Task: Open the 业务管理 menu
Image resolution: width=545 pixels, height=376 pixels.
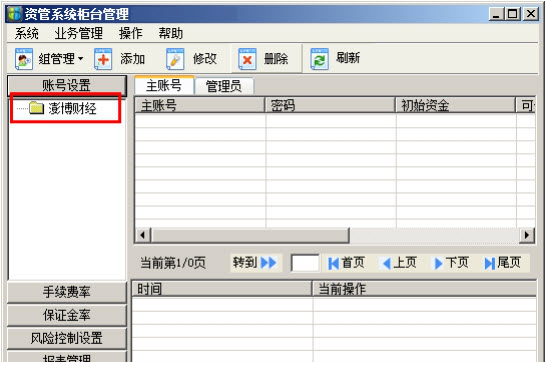Action: [79, 33]
